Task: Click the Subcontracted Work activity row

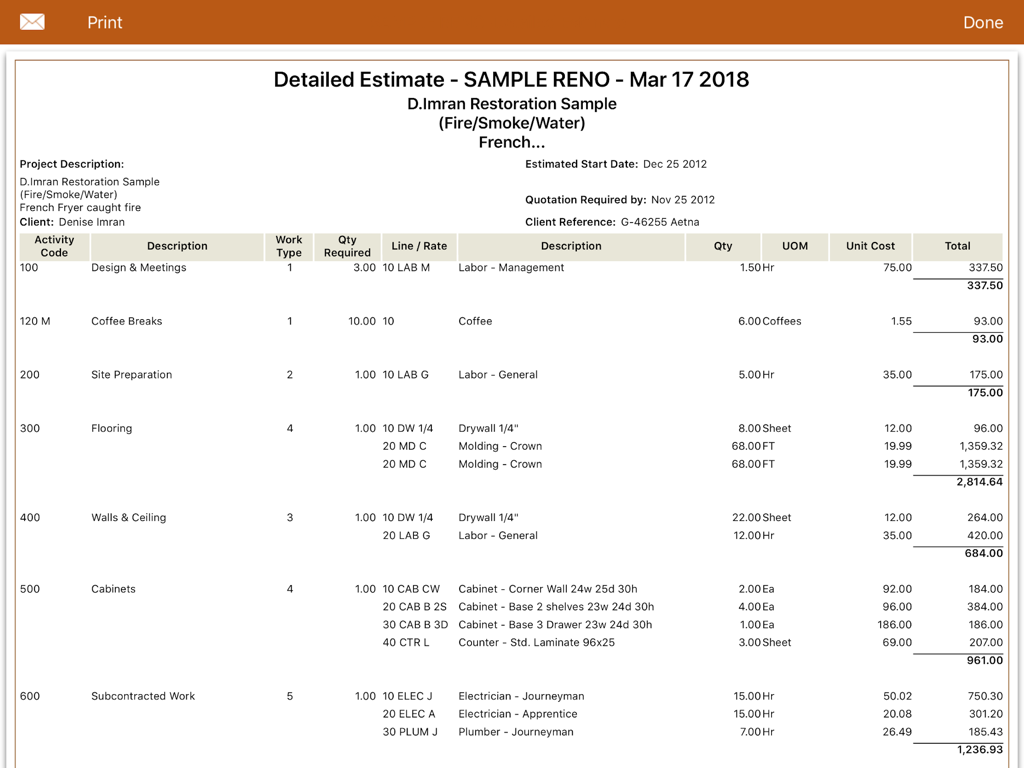Action: tap(142, 695)
